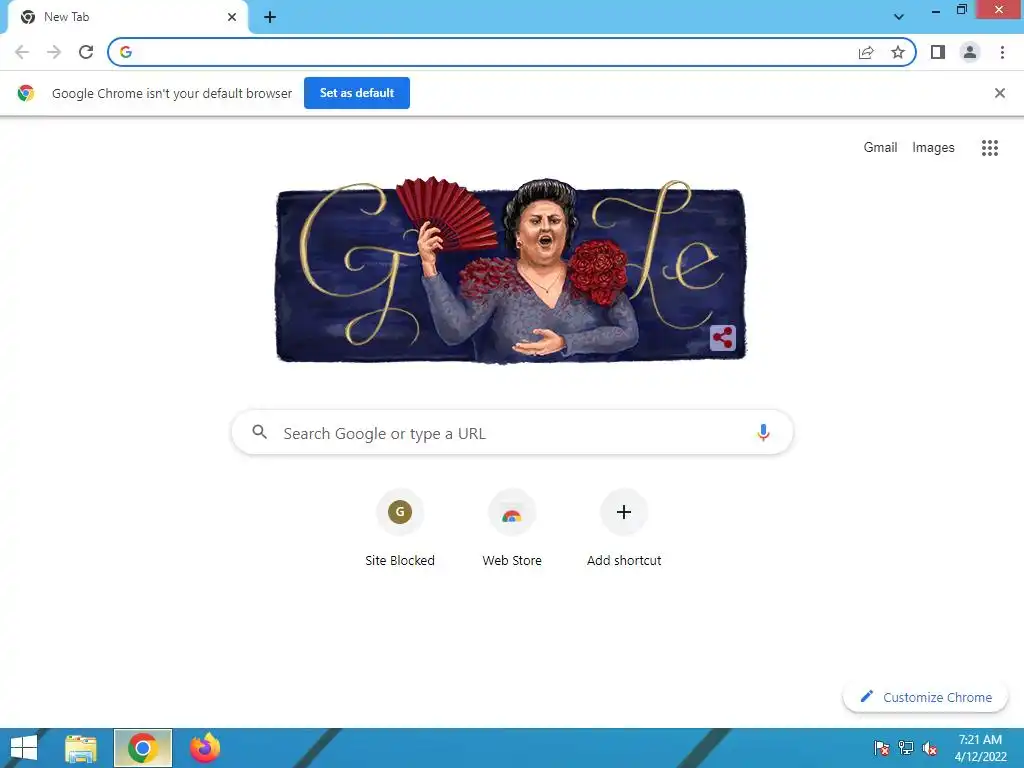Open Chrome three-dot menu

(x=1002, y=52)
